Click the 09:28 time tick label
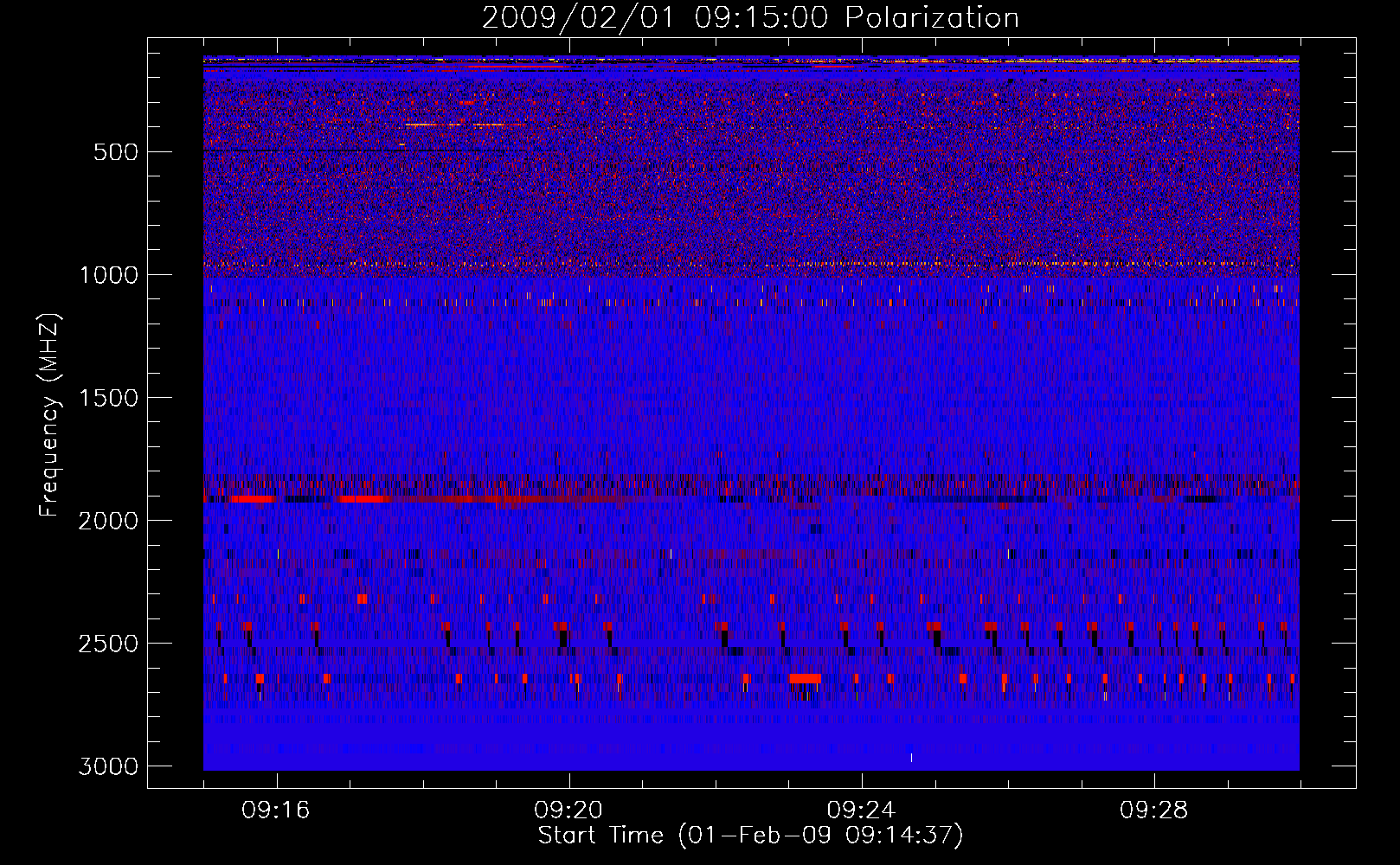This screenshot has width=1400, height=865. coord(1154,811)
